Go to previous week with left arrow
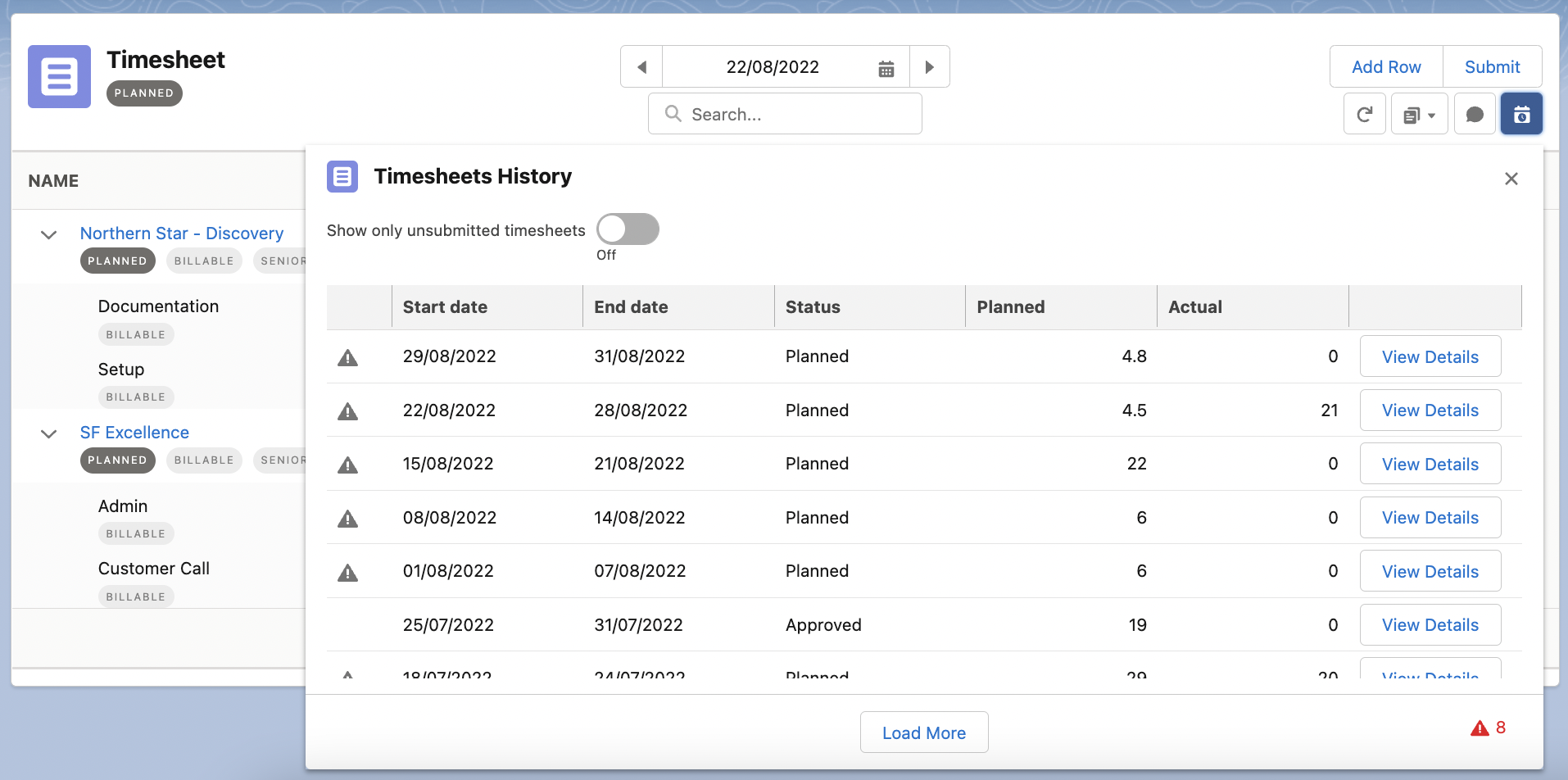 641,67
